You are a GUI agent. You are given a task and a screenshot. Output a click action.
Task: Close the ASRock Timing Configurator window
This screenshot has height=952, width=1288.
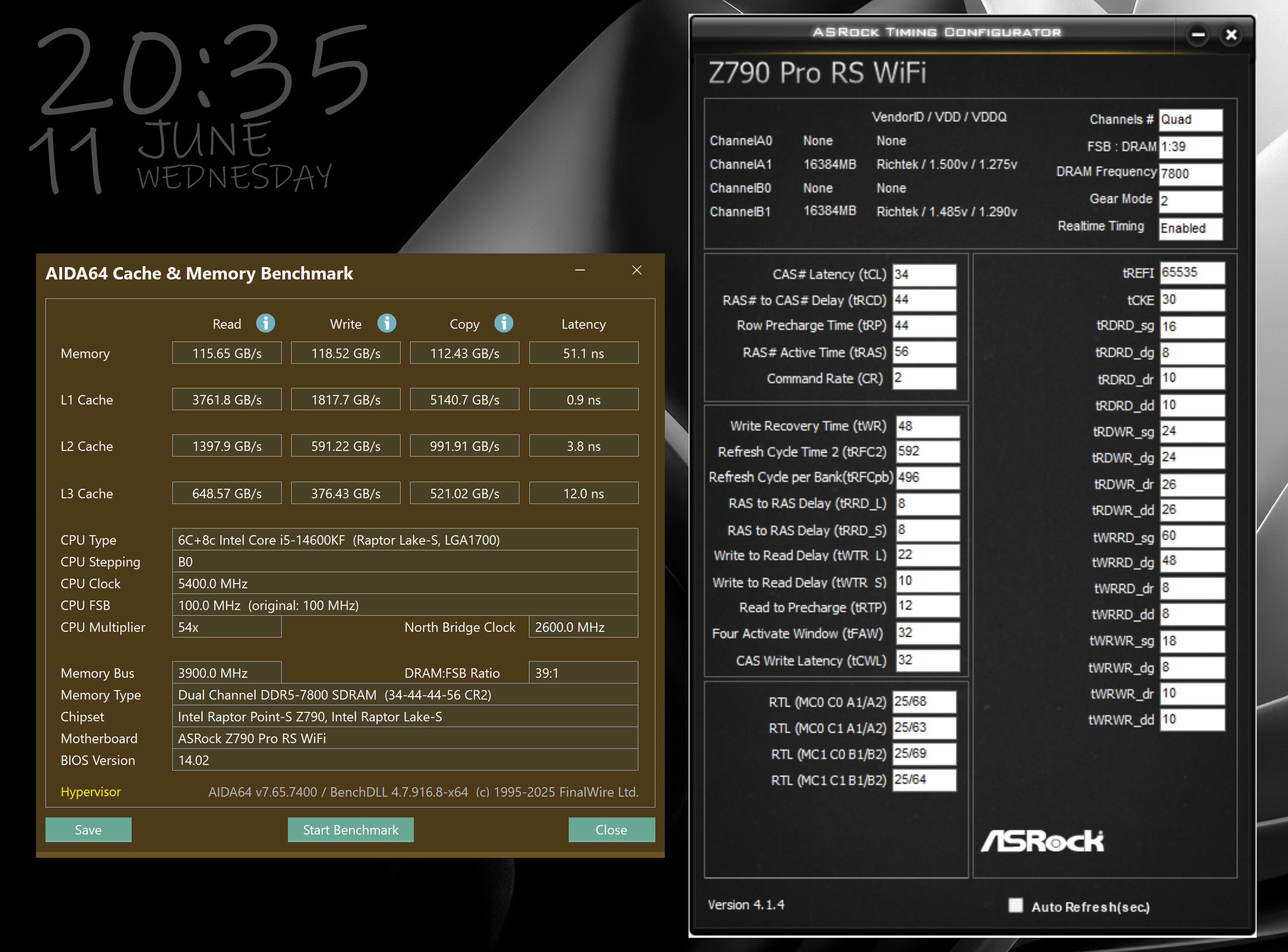pyautogui.click(x=1231, y=35)
